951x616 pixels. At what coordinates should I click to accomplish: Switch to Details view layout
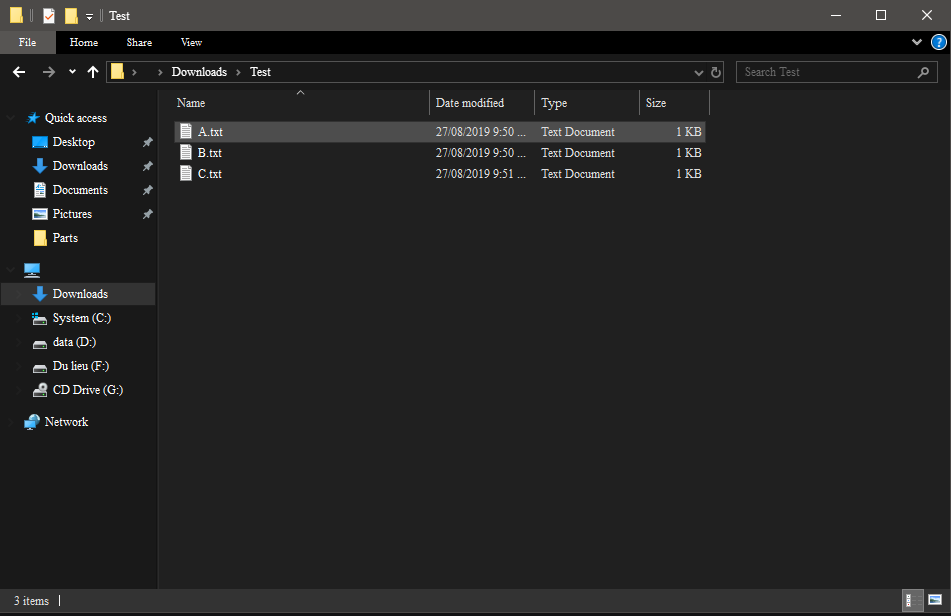coord(913,600)
